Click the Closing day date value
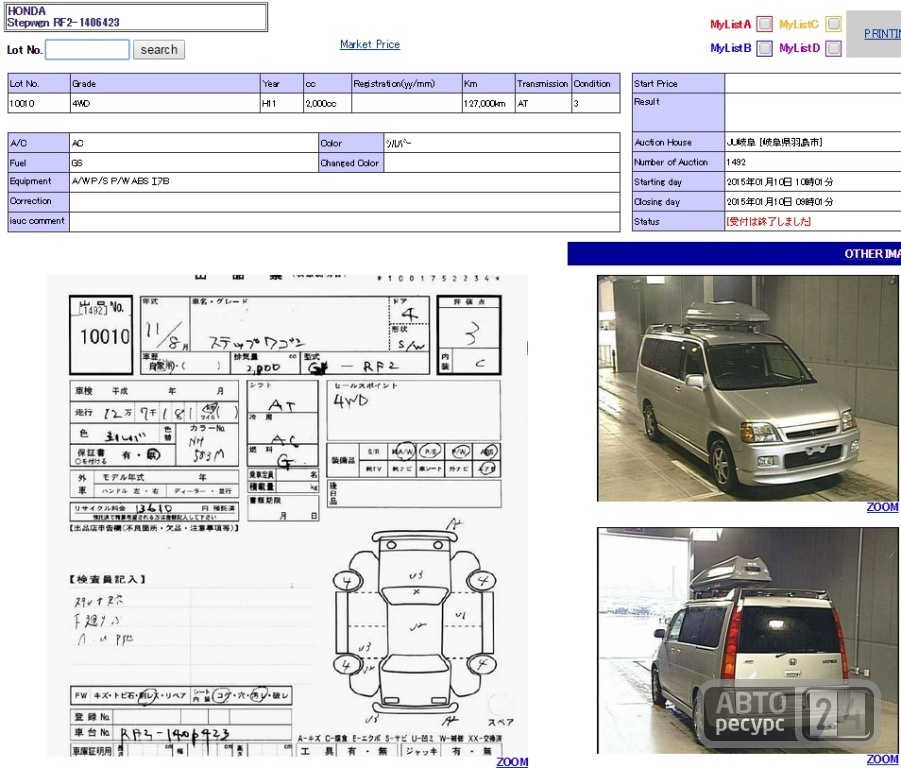 click(x=779, y=202)
